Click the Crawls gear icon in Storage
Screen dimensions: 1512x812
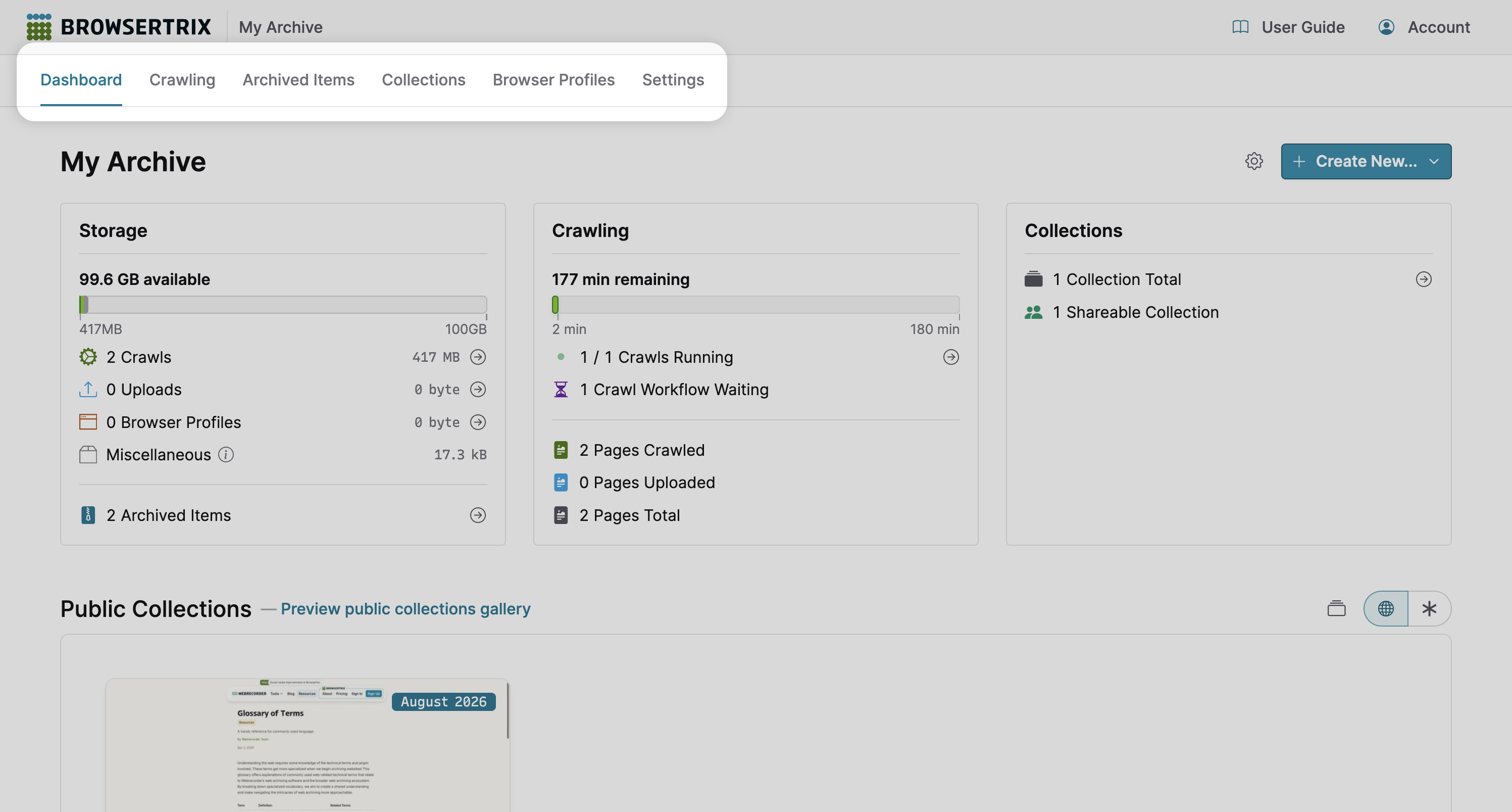coord(88,357)
